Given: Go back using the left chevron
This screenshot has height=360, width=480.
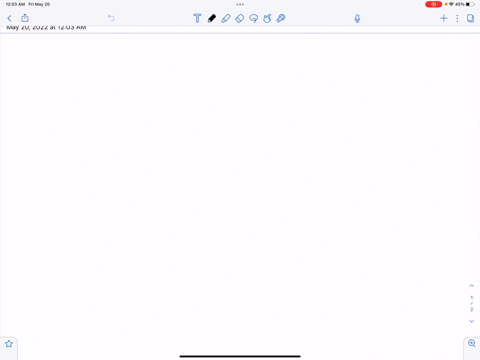Looking at the screenshot, I should pos(9,18).
